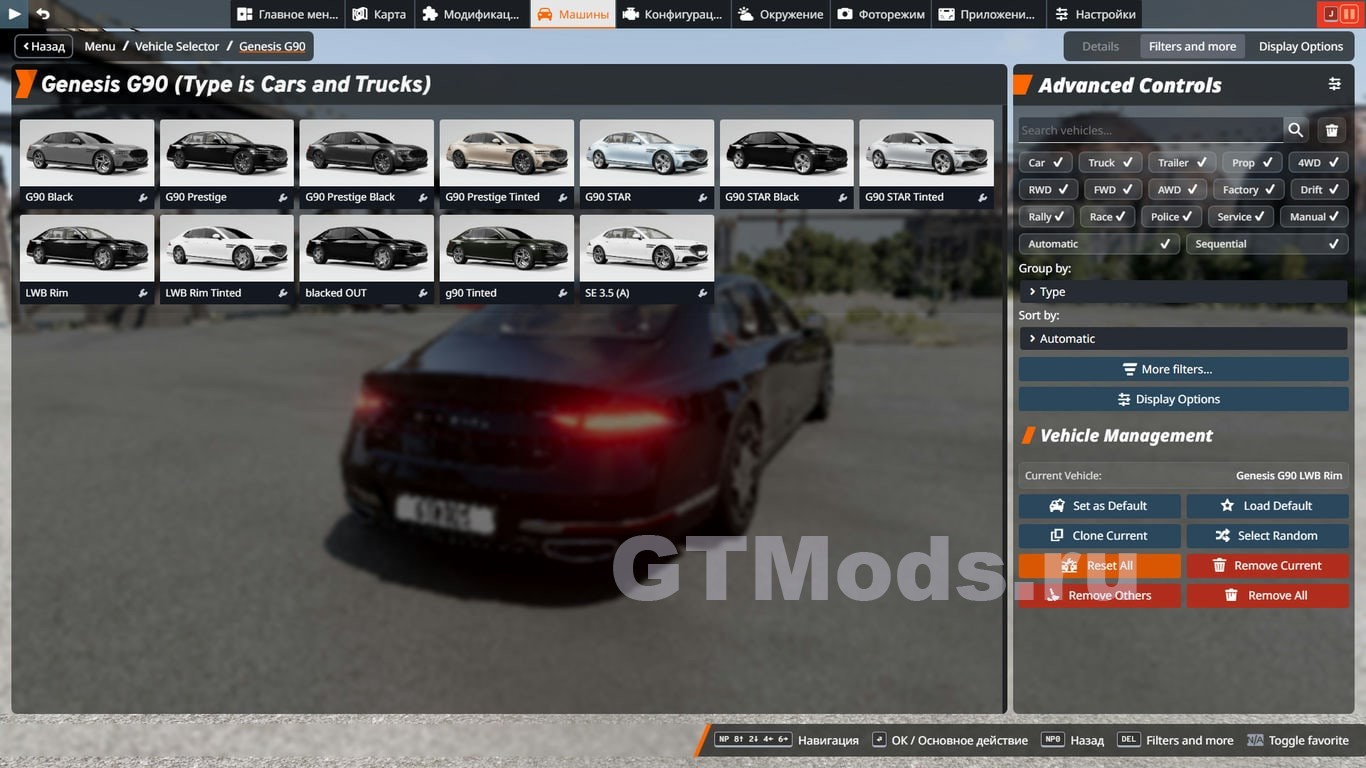Open the Фоторежим tab
Viewport: 1366px width, 768px height.
click(x=880, y=14)
